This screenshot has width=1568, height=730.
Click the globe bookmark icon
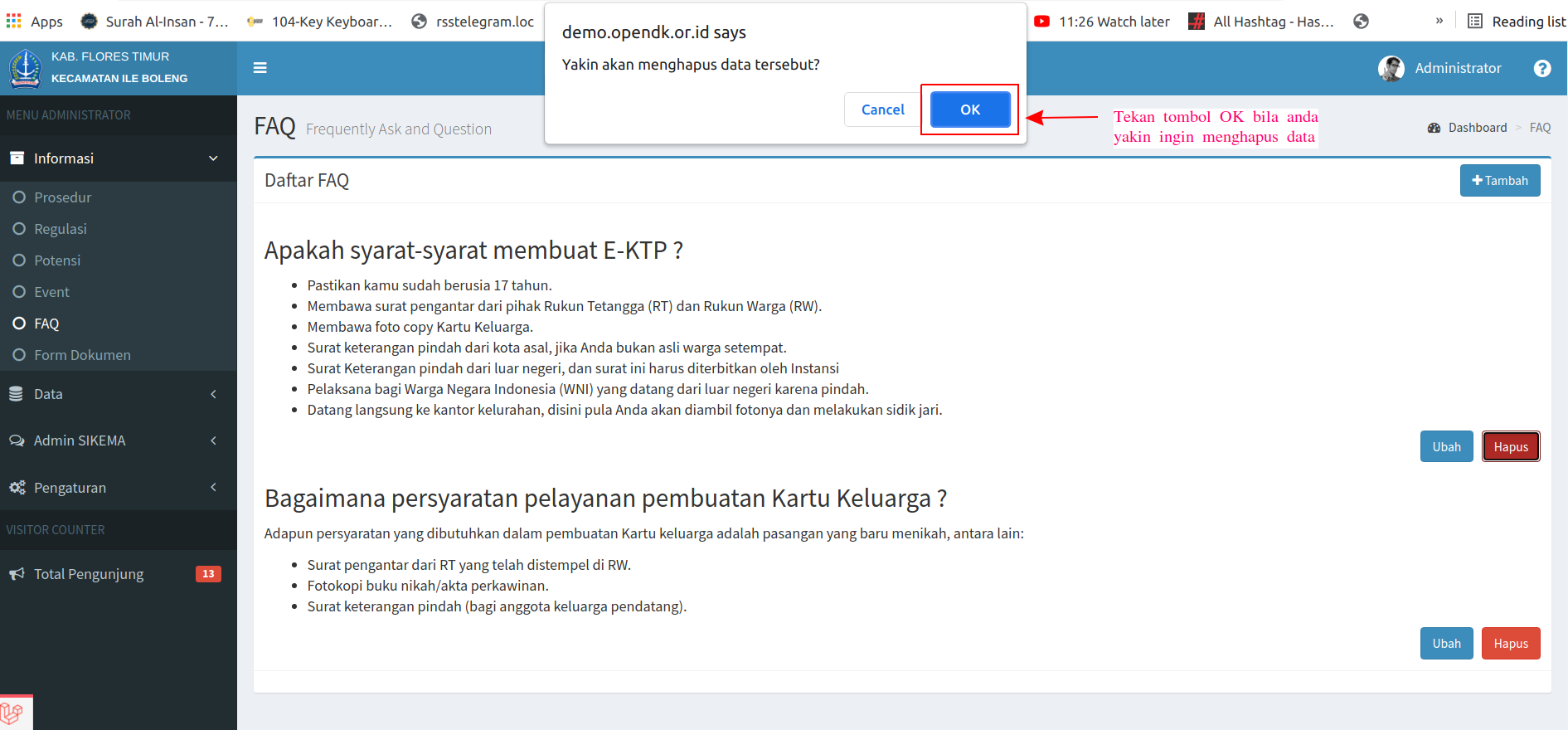point(1361,22)
